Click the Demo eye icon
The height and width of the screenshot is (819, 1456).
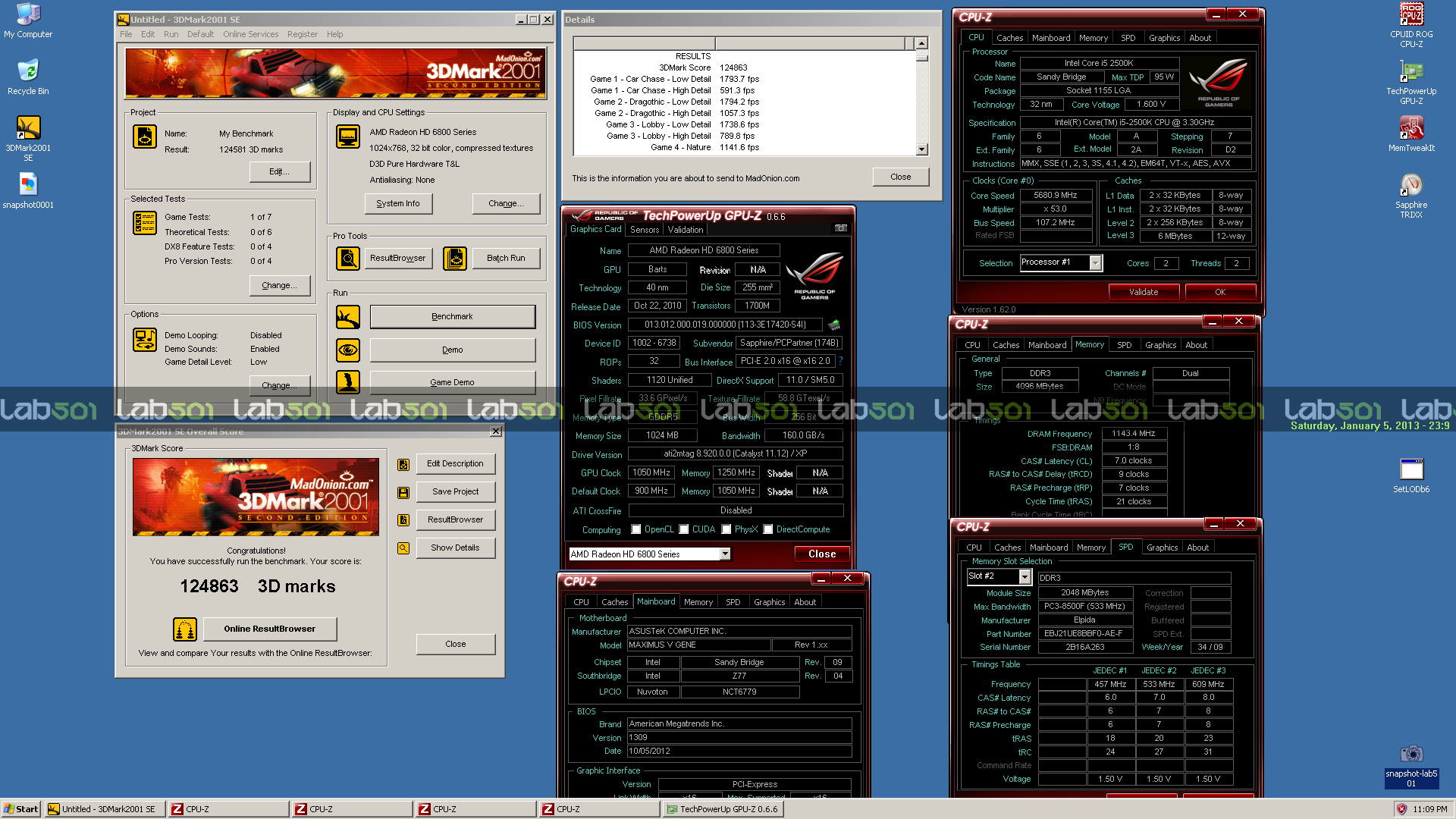click(x=348, y=350)
